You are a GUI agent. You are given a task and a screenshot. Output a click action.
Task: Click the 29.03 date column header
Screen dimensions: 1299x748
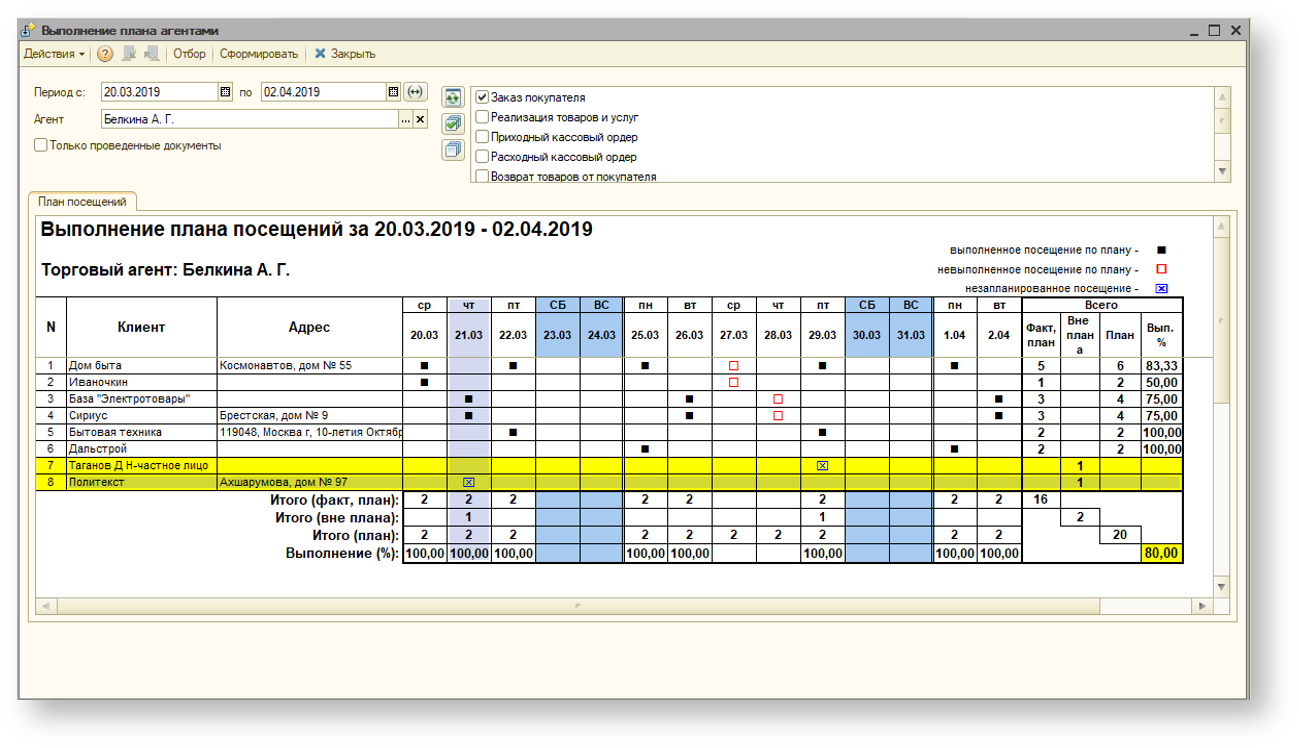(x=822, y=335)
